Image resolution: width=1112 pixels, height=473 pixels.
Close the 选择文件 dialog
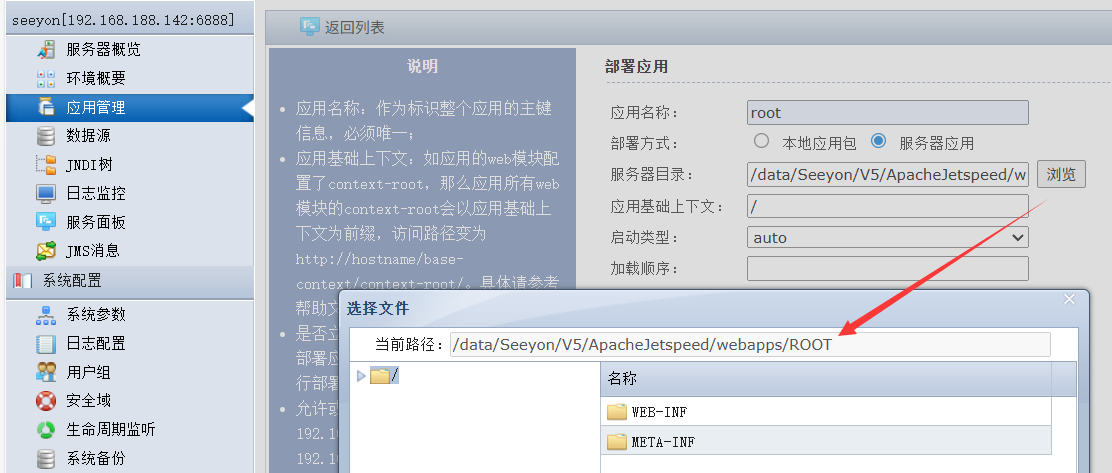1069,300
